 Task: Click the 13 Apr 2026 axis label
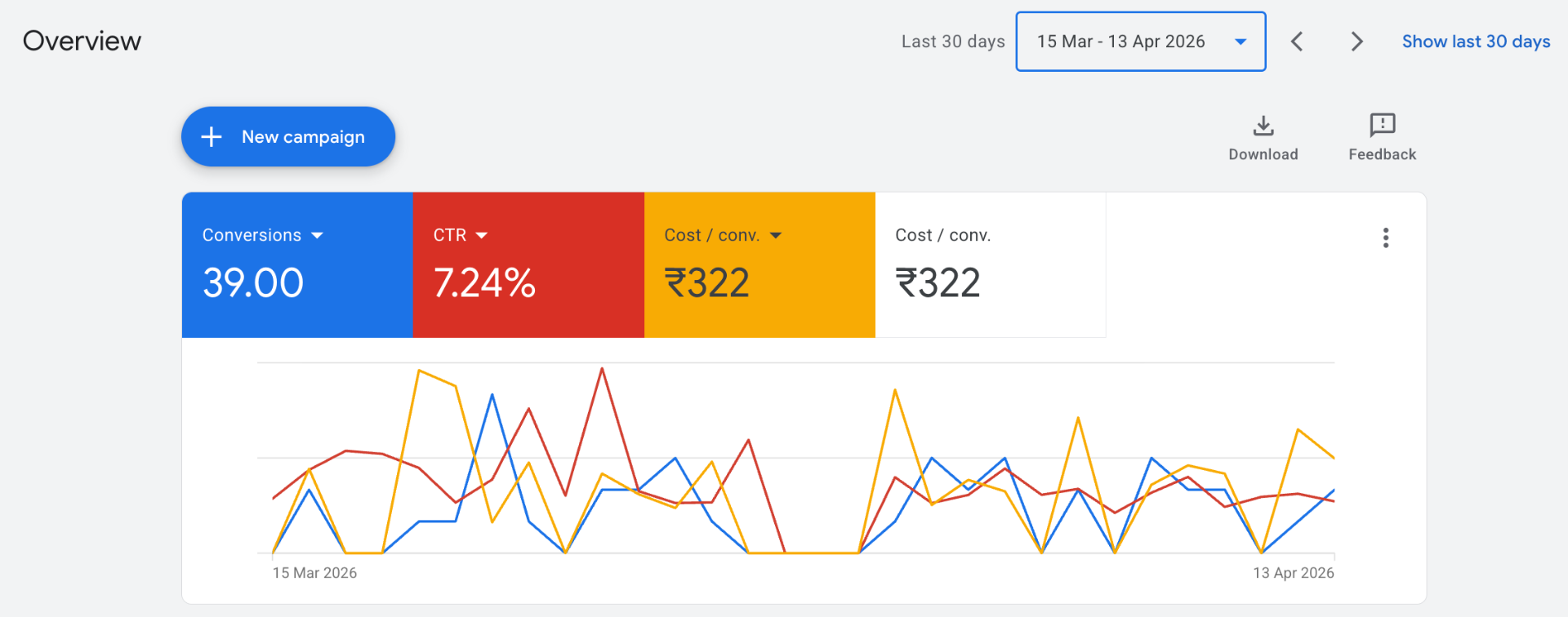coord(1294,573)
